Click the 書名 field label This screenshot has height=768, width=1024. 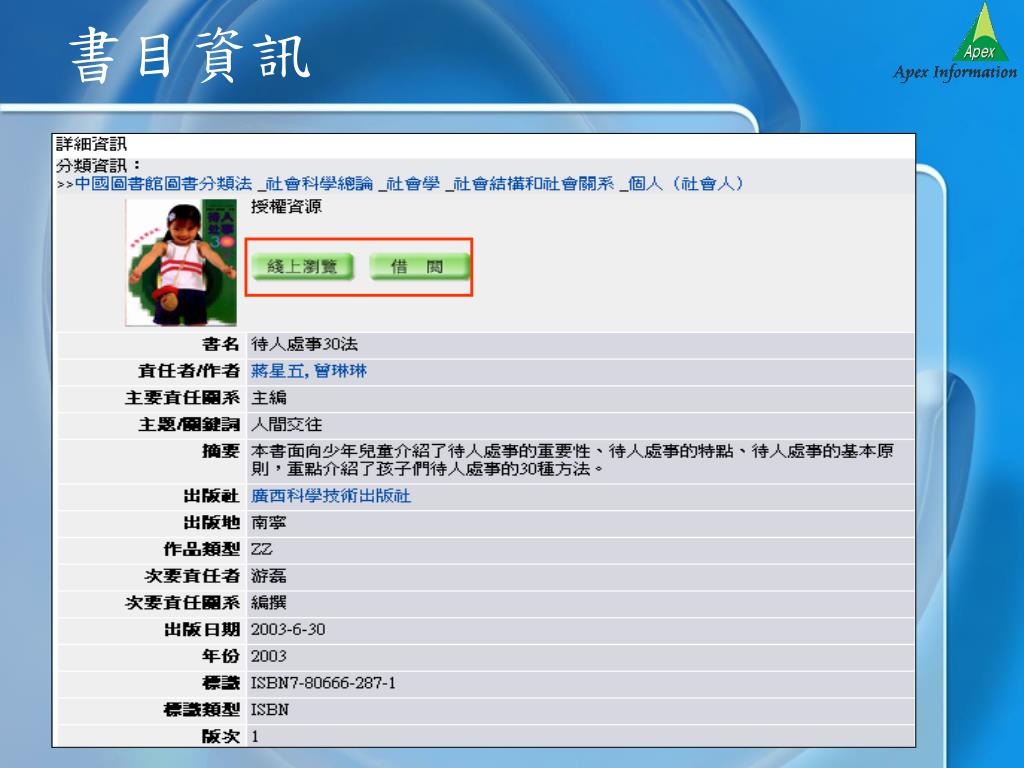(x=221, y=344)
